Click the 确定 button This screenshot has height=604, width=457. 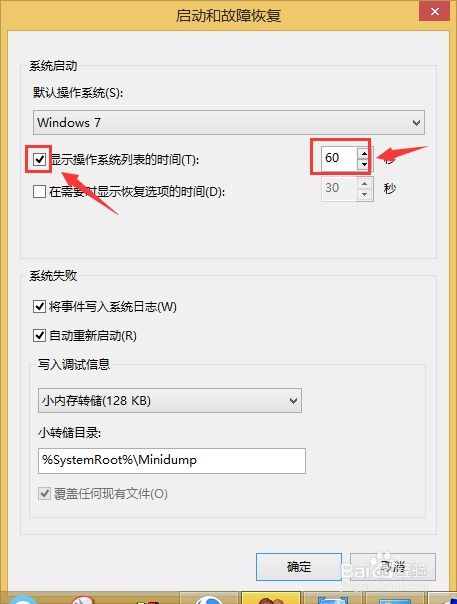(299, 567)
